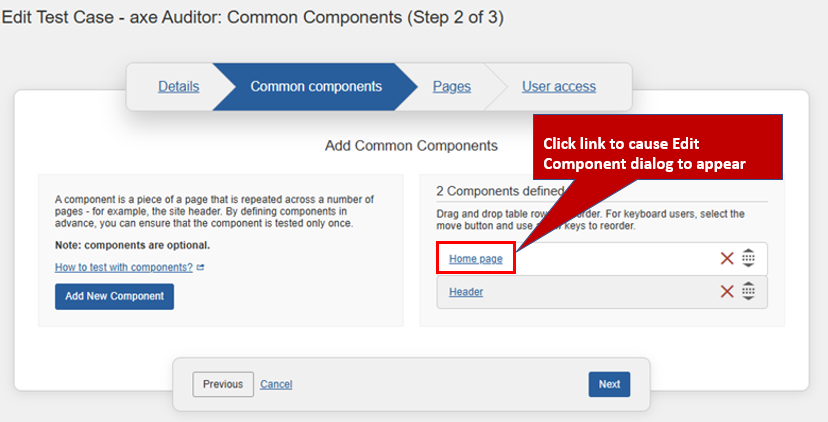
Task: Click the move handle for Home page
Action: click(748, 259)
